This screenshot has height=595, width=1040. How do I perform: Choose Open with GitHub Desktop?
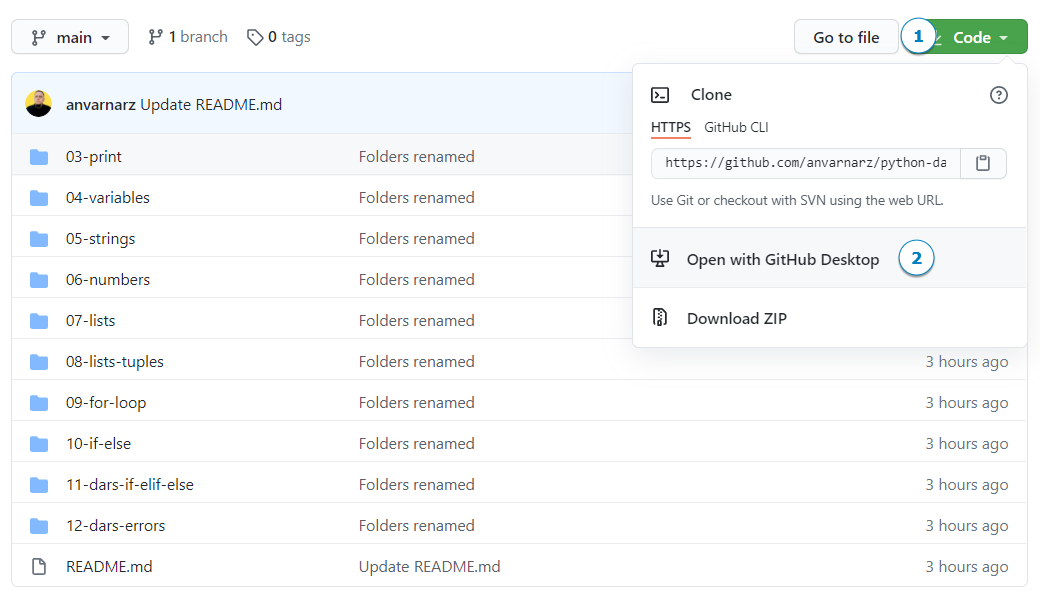pos(782,259)
